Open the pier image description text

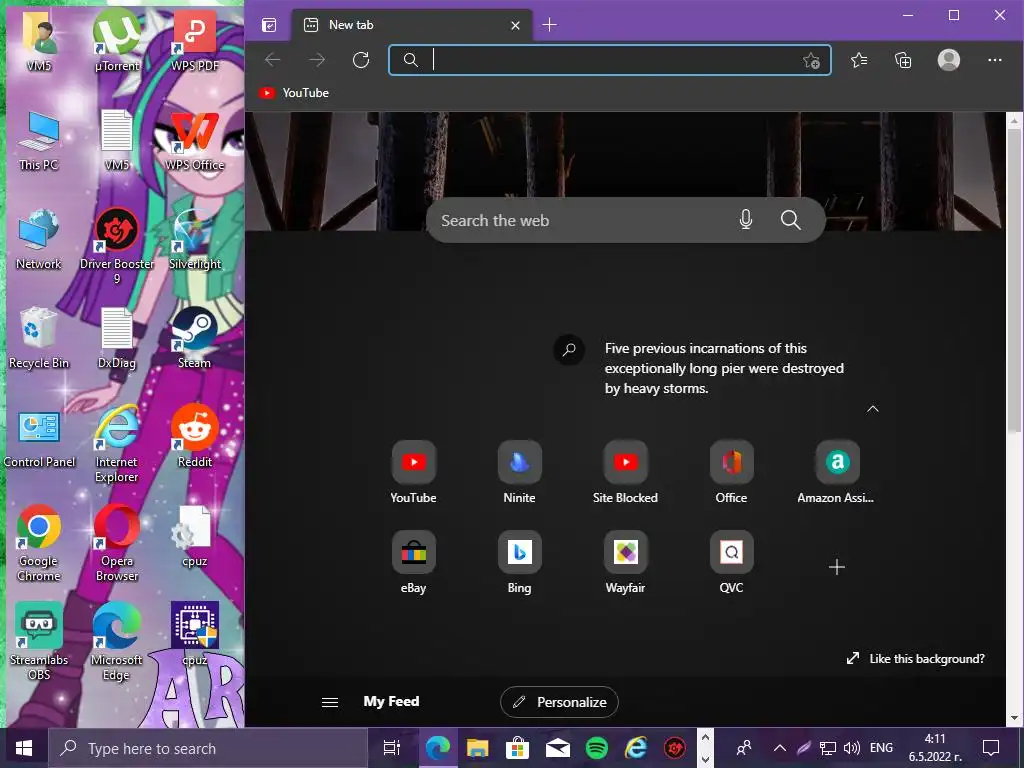click(724, 368)
